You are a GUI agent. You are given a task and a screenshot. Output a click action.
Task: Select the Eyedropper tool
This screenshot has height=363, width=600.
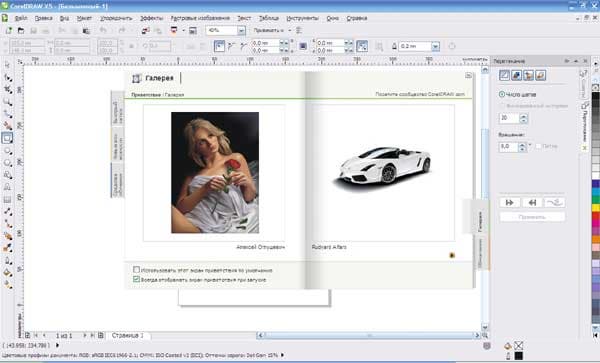click(7, 248)
